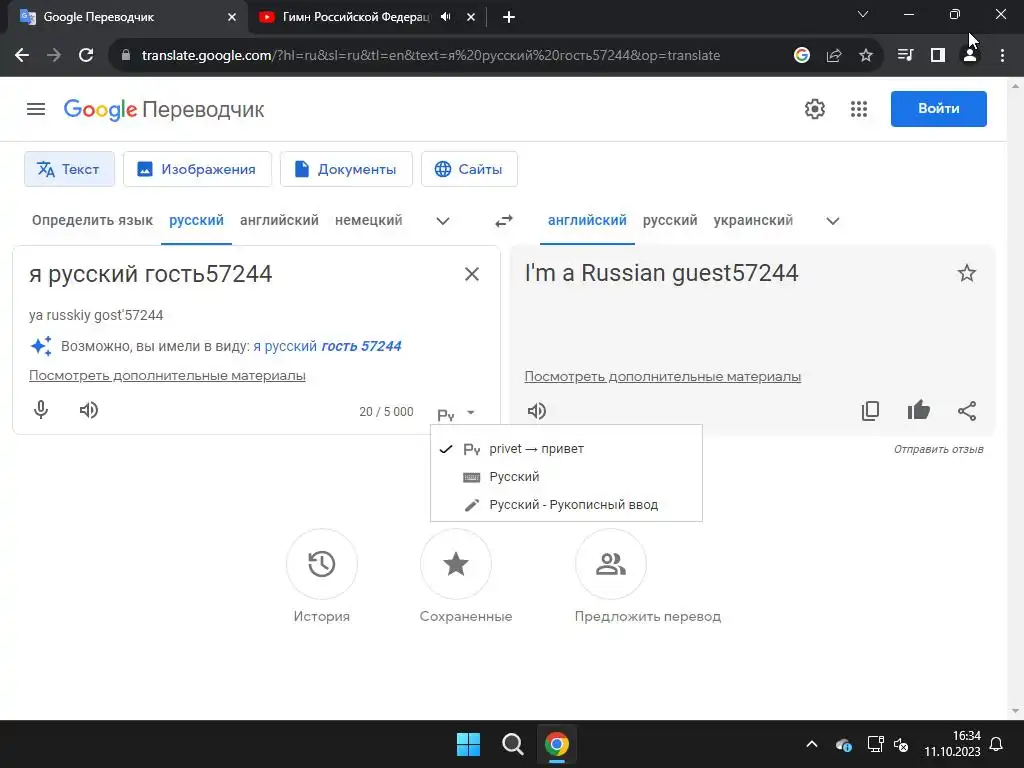This screenshot has width=1024, height=768.
Task: Open Chrome profile icon
Action: tap(970, 56)
